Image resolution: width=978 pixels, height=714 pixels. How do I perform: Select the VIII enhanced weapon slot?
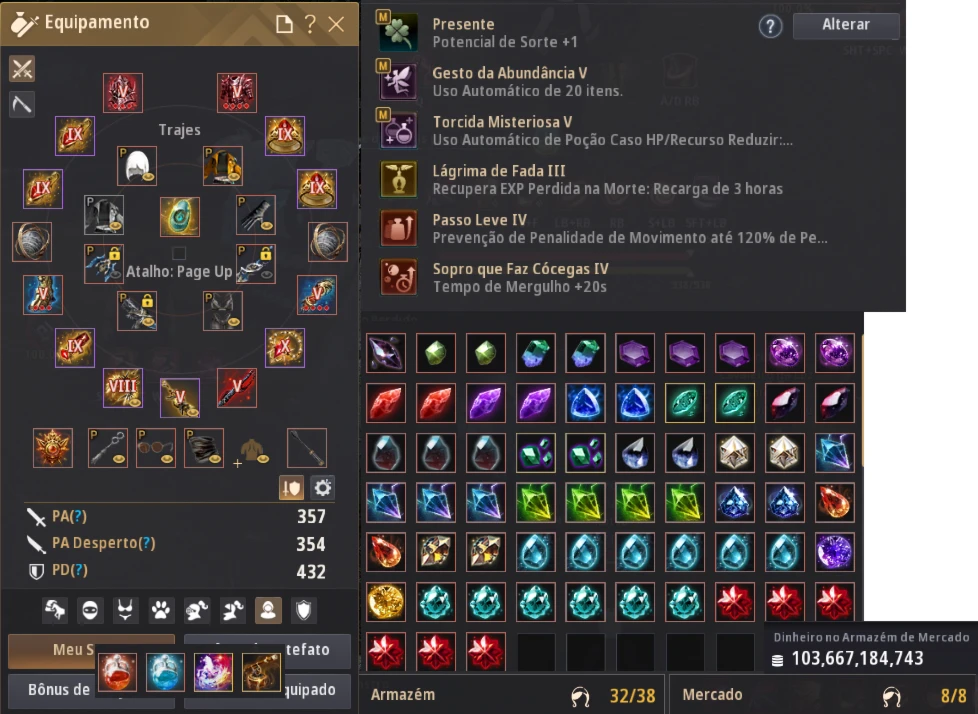(122, 388)
